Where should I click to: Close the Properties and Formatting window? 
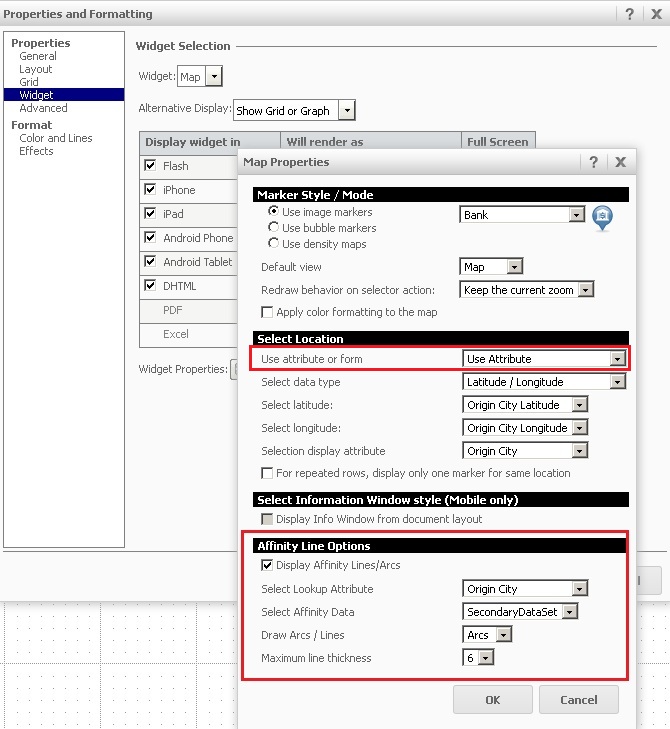(654, 14)
